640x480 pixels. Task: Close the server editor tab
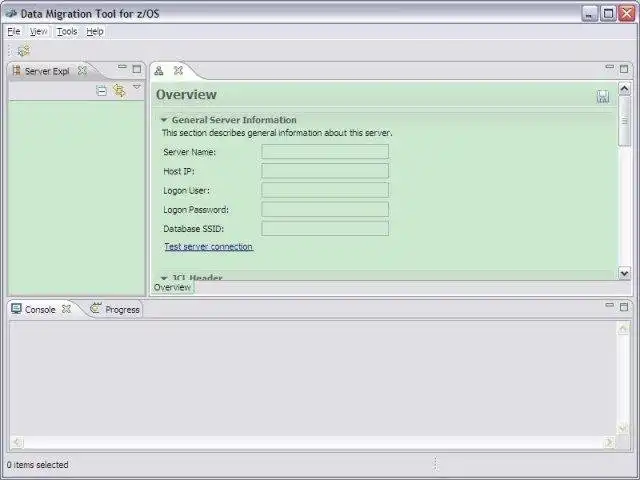(x=178, y=71)
